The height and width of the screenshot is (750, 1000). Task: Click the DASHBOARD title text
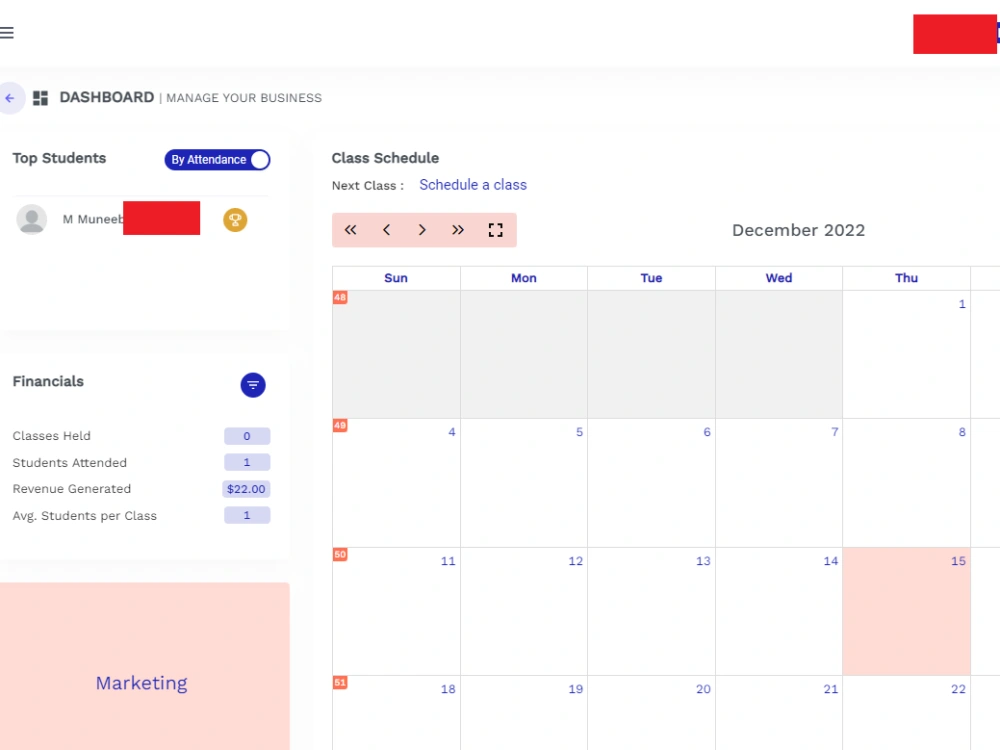point(107,98)
